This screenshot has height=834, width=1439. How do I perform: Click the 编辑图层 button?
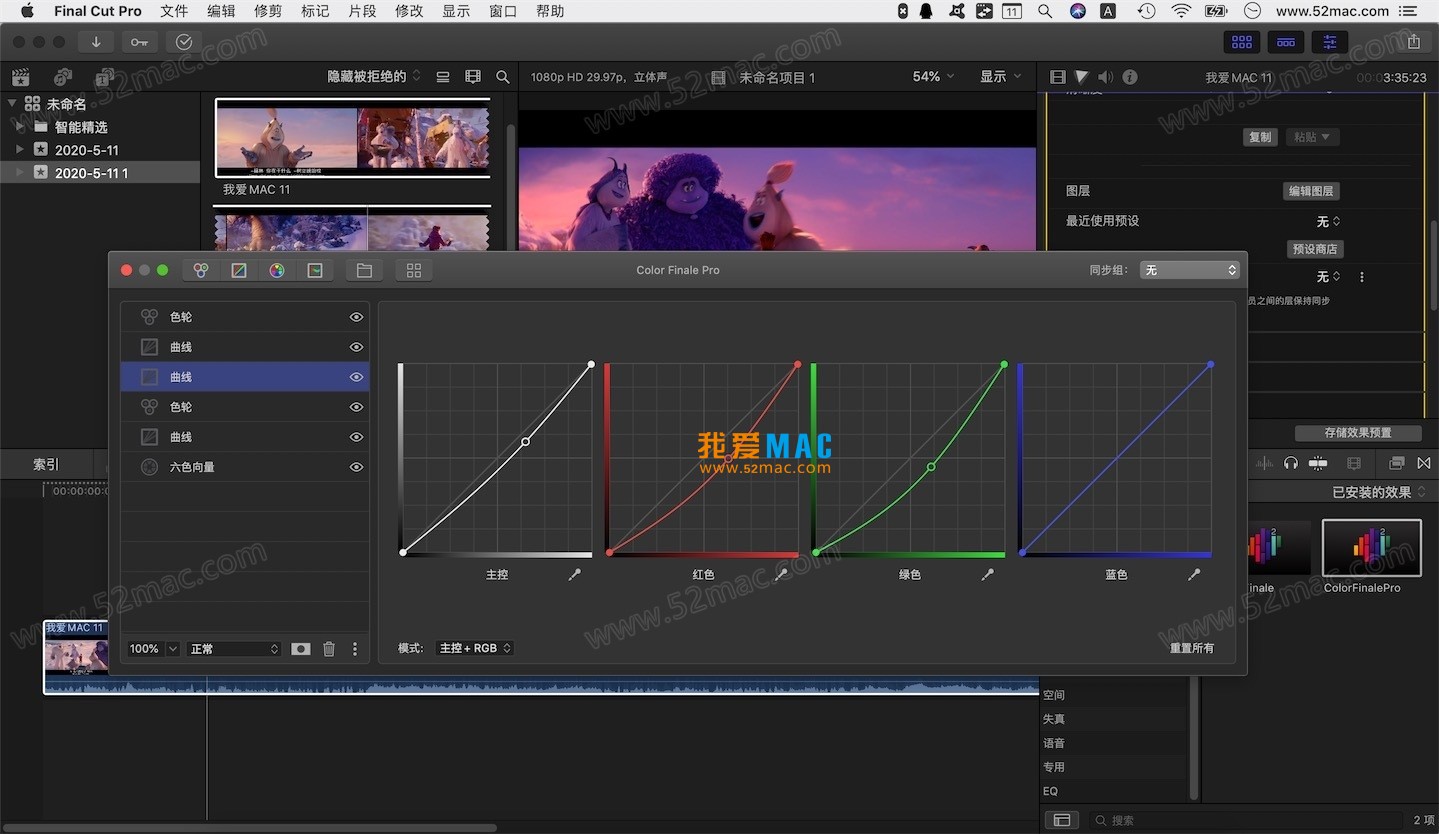pyautogui.click(x=1311, y=191)
